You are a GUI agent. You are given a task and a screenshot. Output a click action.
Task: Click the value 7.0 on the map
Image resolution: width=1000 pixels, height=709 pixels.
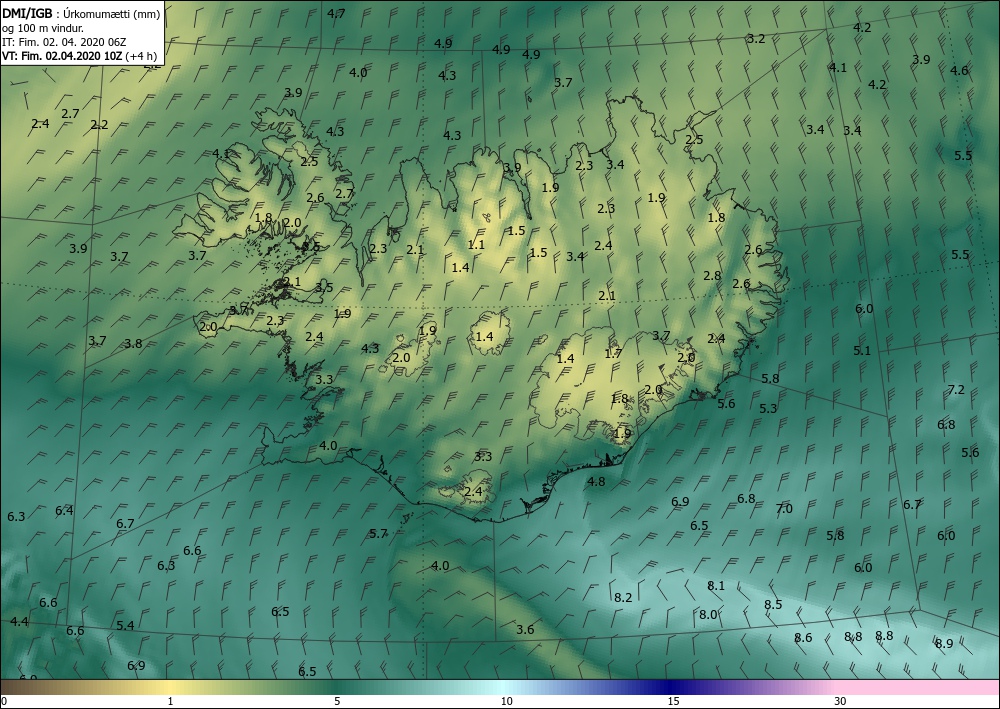[784, 509]
